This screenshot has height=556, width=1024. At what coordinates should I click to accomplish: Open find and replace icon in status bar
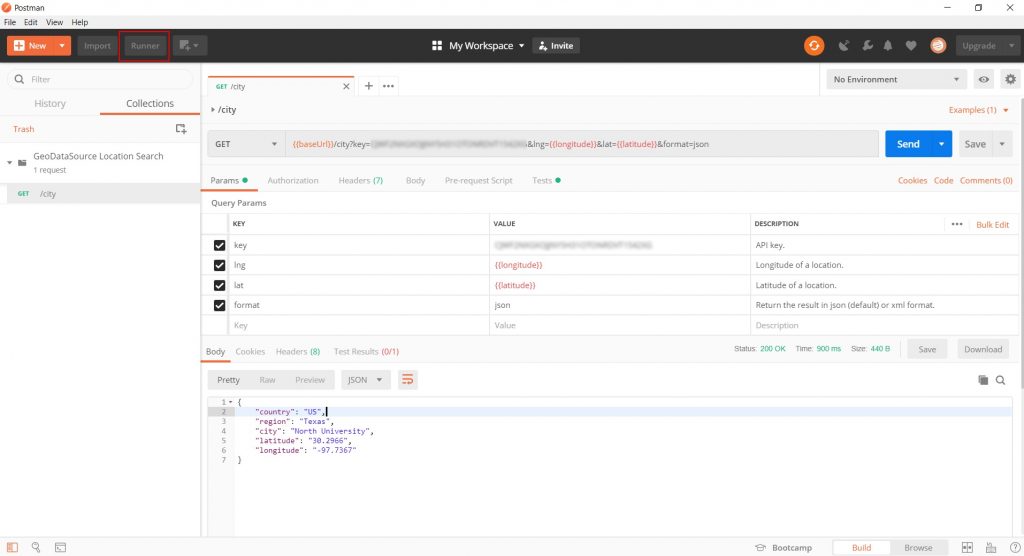point(36,548)
